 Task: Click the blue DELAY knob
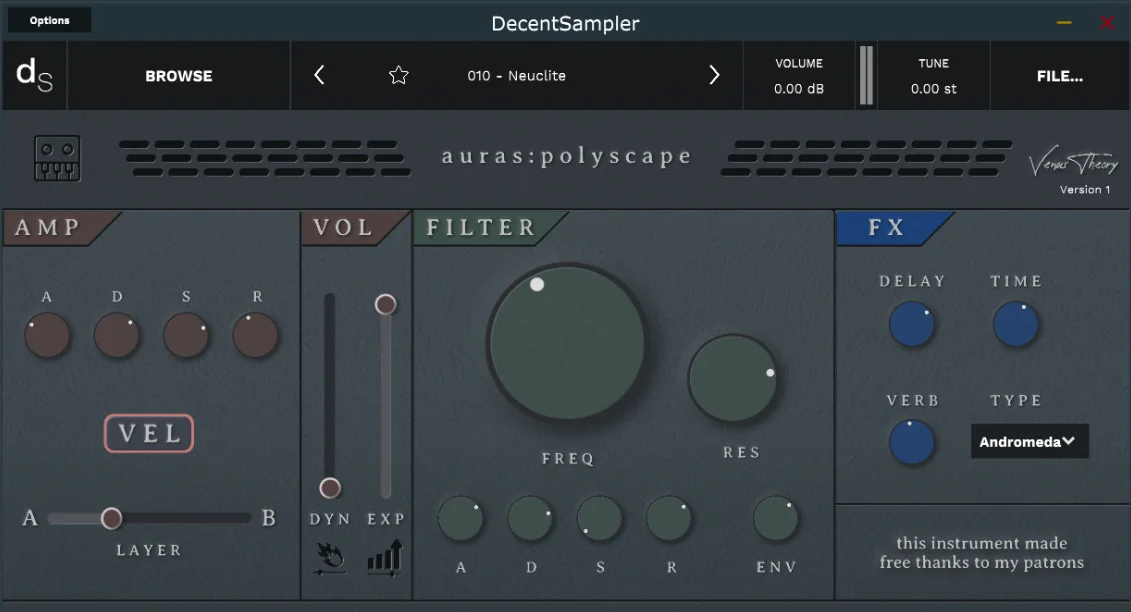pyautogui.click(x=912, y=325)
